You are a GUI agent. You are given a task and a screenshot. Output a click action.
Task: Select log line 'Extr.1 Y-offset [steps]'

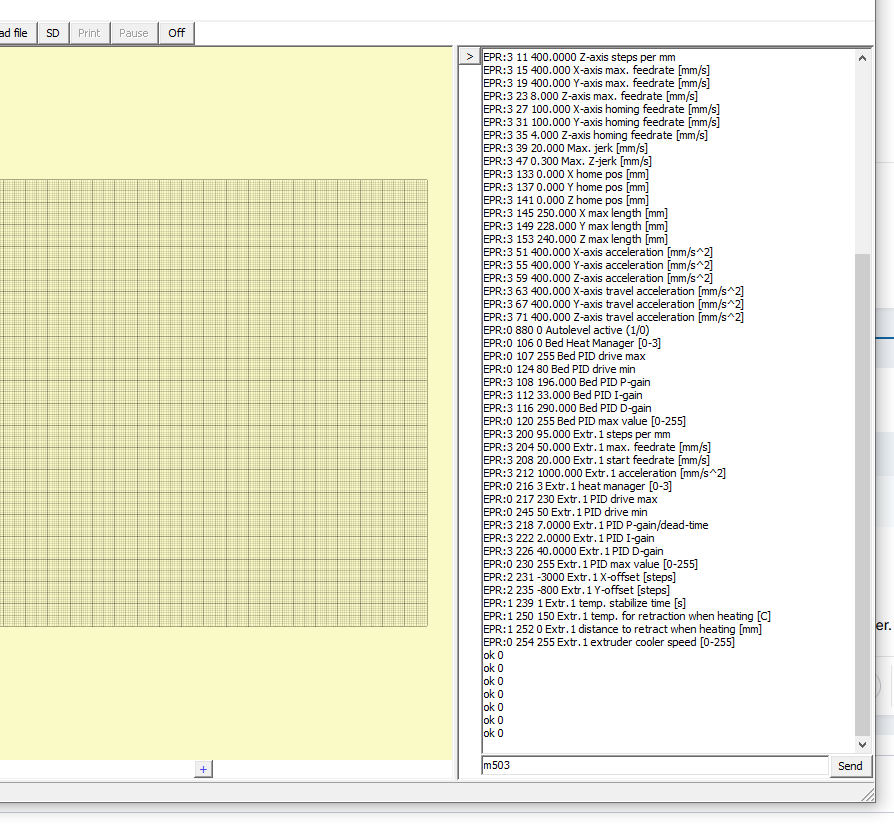tap(576, 590)
